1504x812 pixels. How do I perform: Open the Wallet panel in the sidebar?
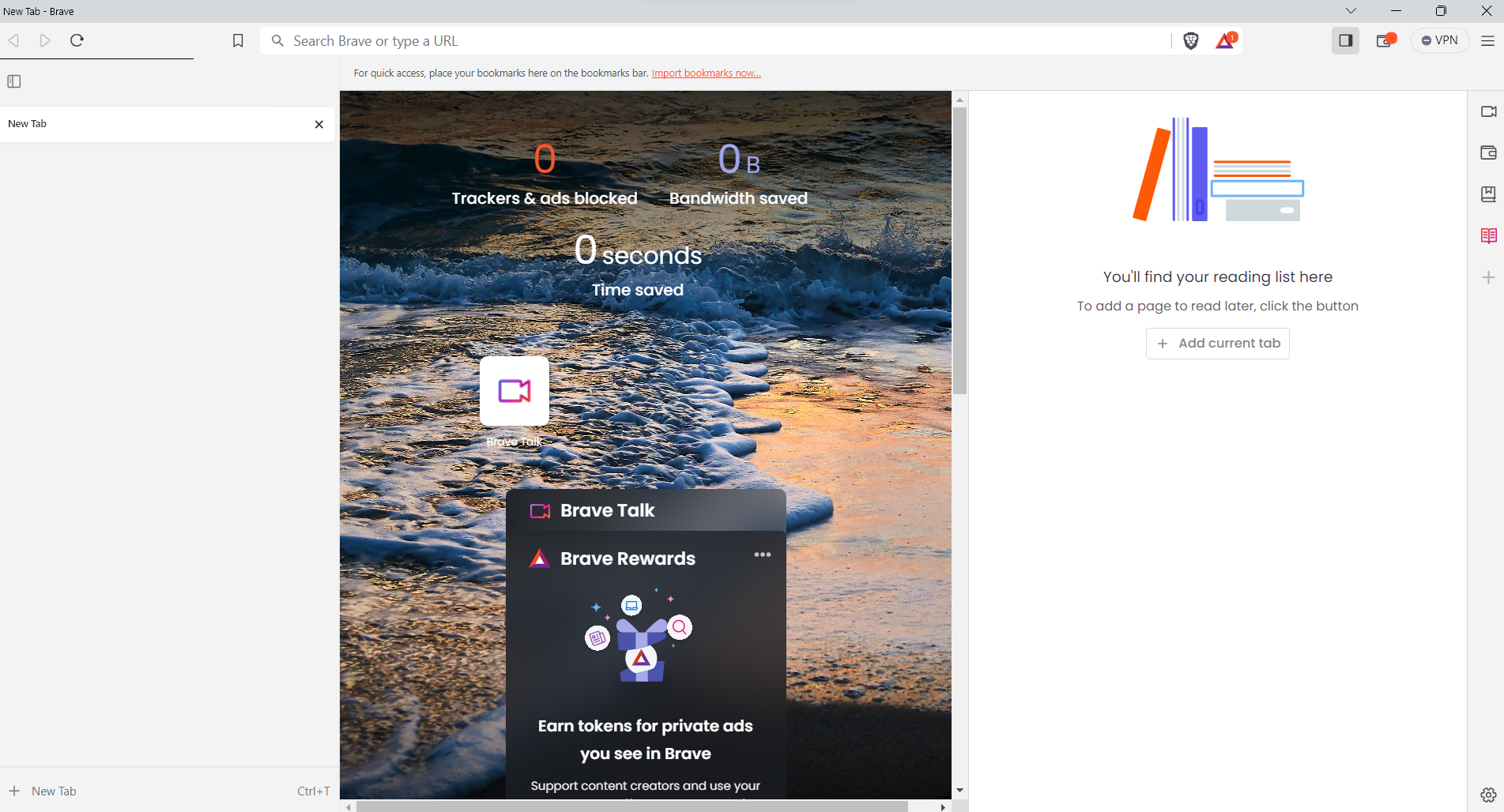(x=1489, y=152)
